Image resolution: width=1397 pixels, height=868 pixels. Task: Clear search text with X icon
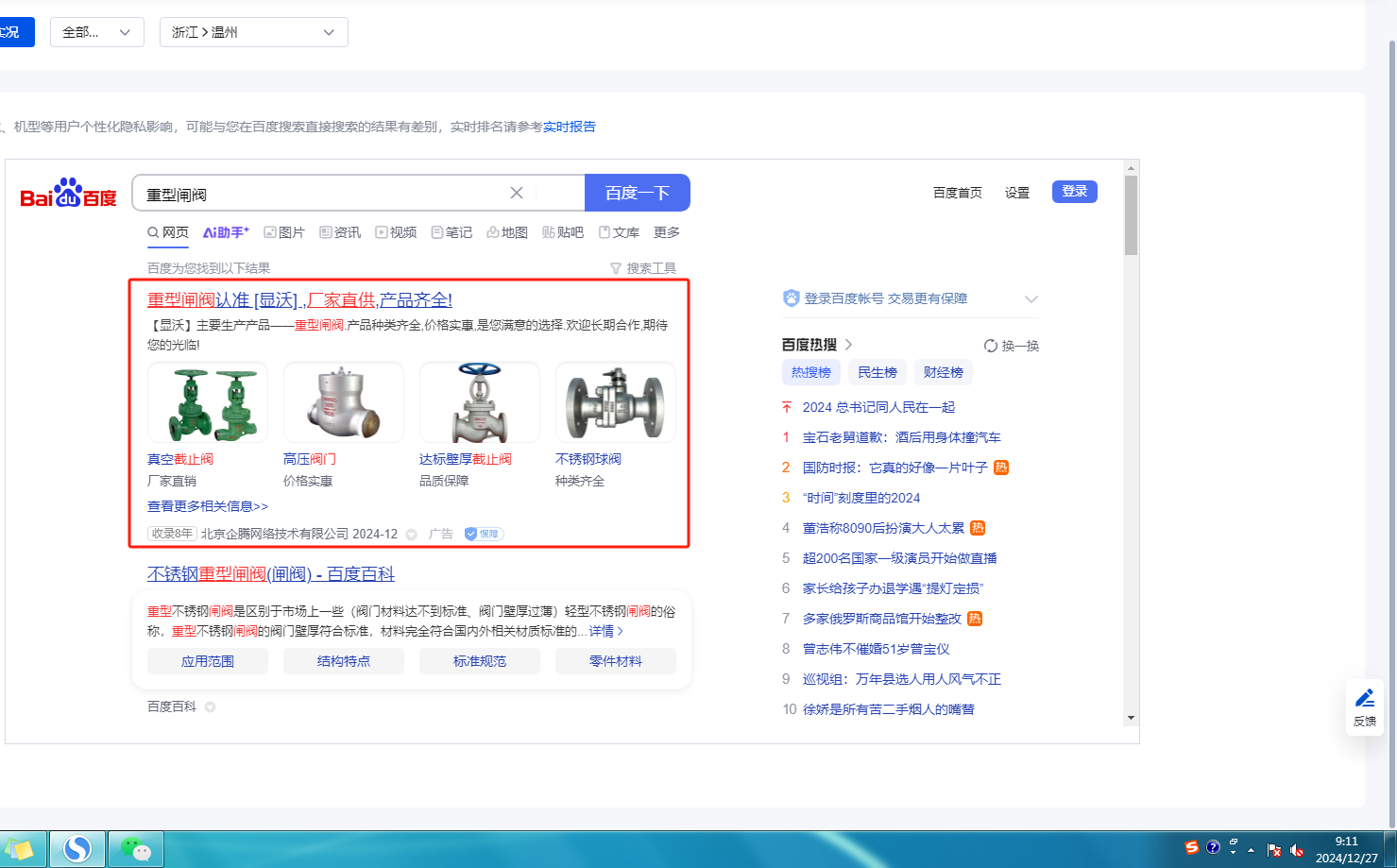tap(517, 193)
